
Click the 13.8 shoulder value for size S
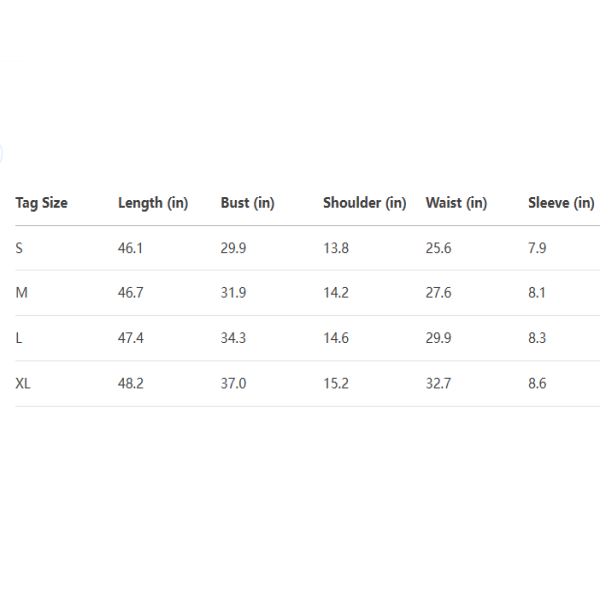pos(336,248)
